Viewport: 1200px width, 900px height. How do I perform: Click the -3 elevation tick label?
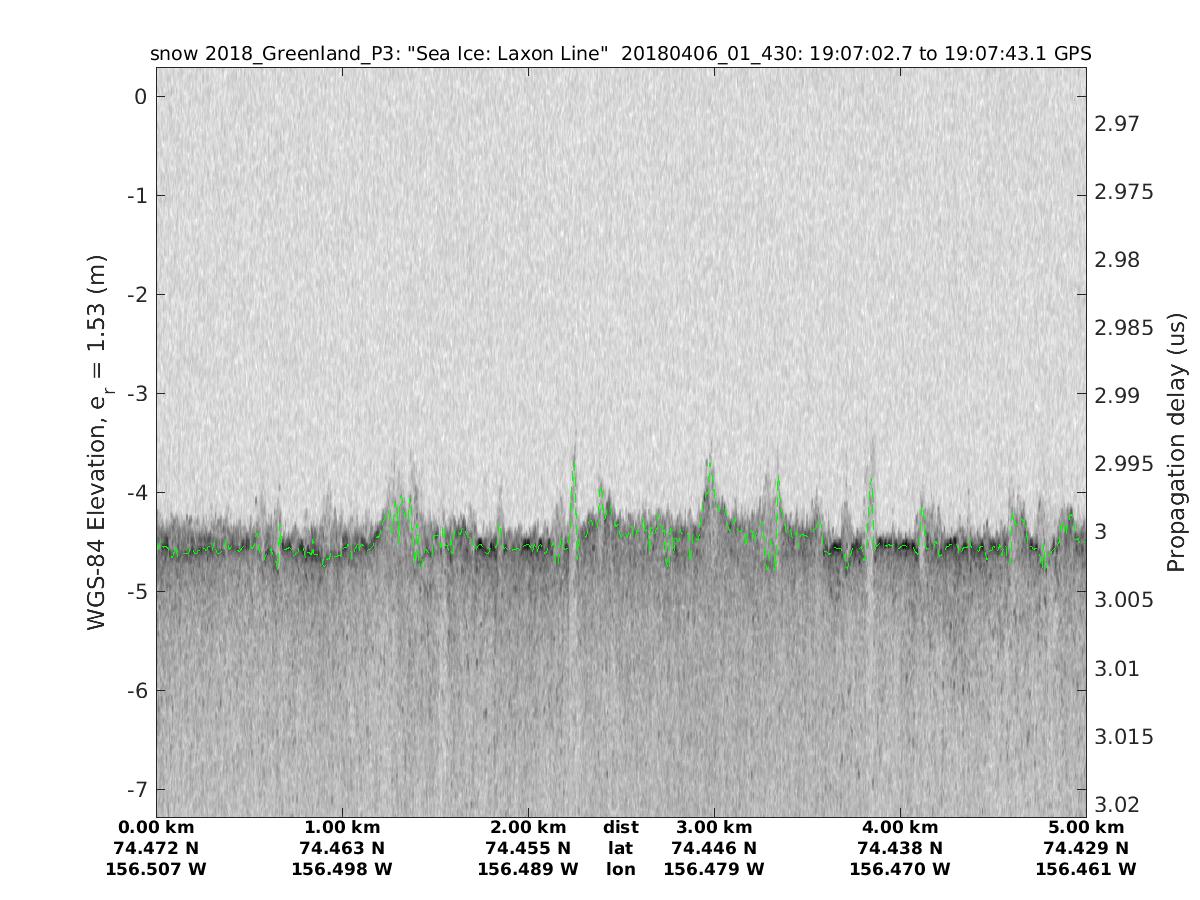tap(137, 393)
